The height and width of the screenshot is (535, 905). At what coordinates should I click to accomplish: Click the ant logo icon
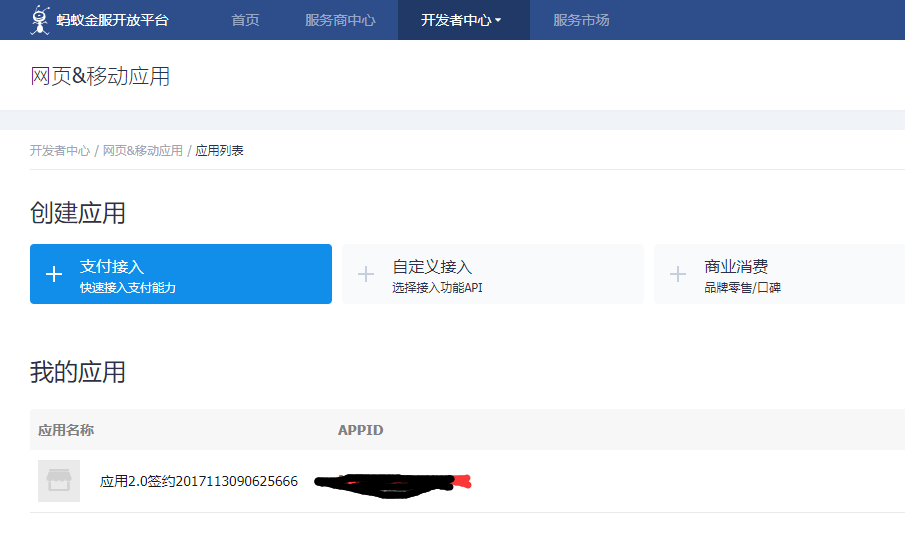(x=40, y=20)
